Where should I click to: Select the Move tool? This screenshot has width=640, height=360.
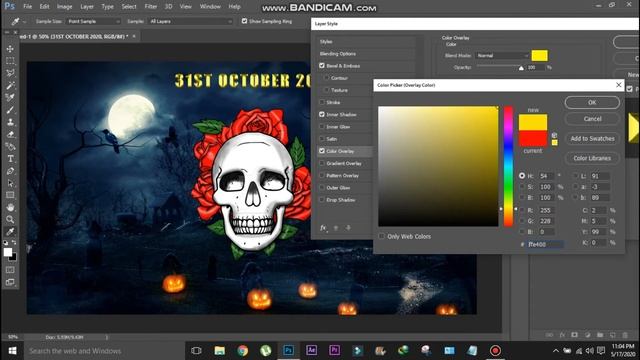(10, 49)
